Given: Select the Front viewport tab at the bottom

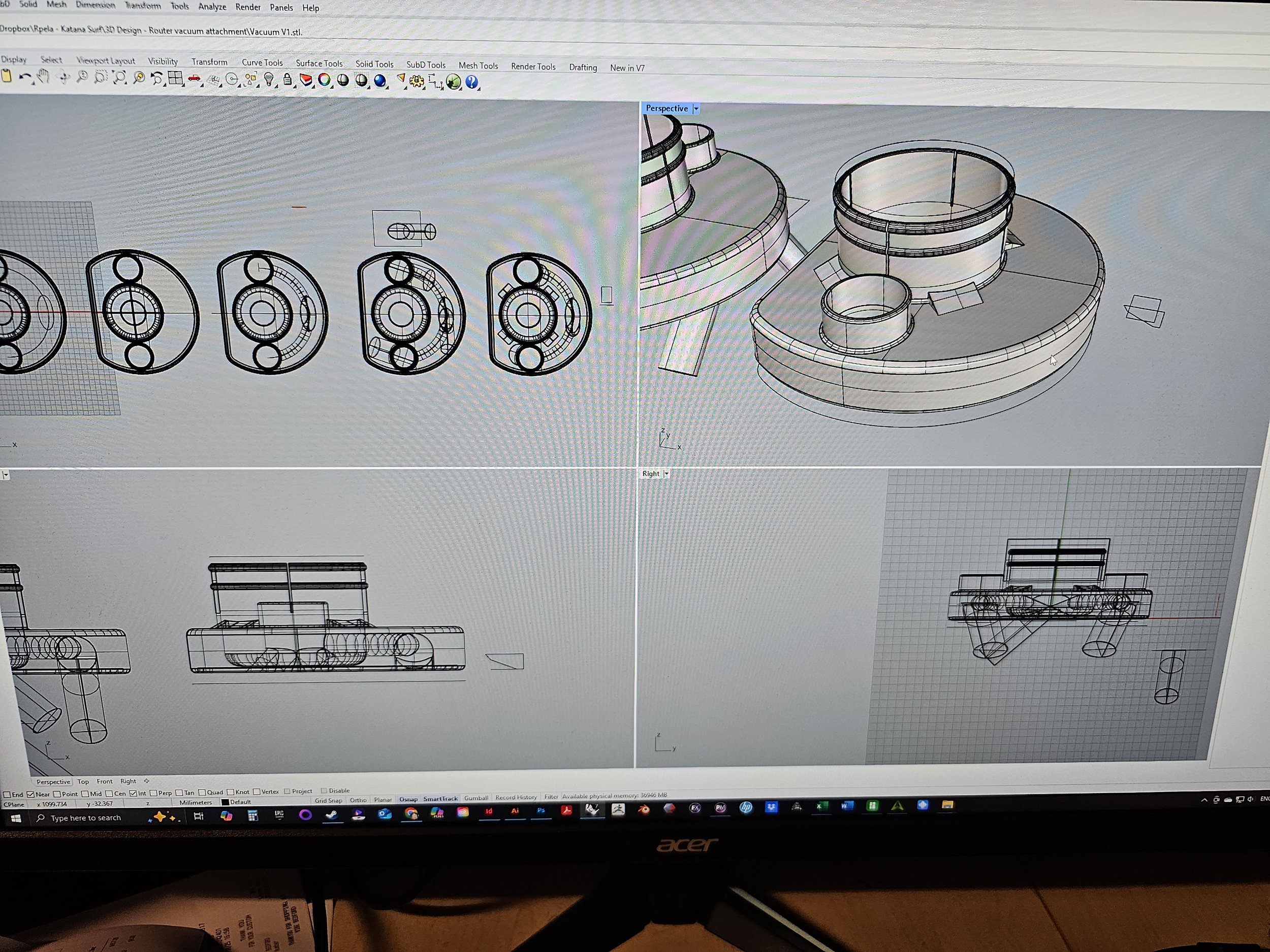Looking at the screenshot, I should pos(105,781).
